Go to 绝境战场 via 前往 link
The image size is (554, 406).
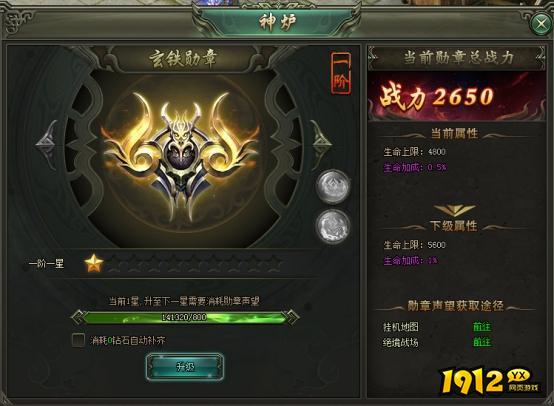click(x=482, y=342)
